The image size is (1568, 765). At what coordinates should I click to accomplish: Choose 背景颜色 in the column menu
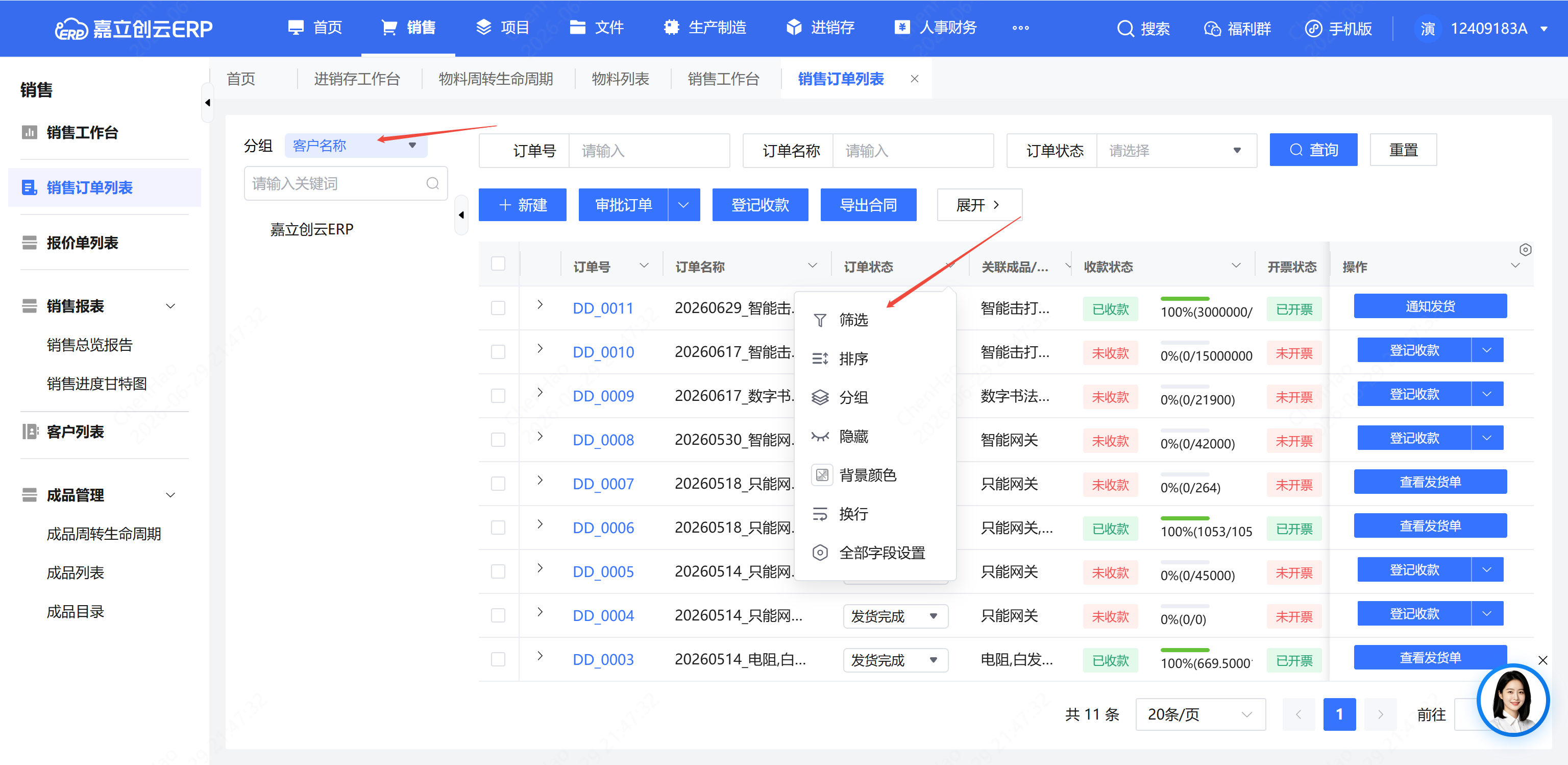[x=875, y=475]
